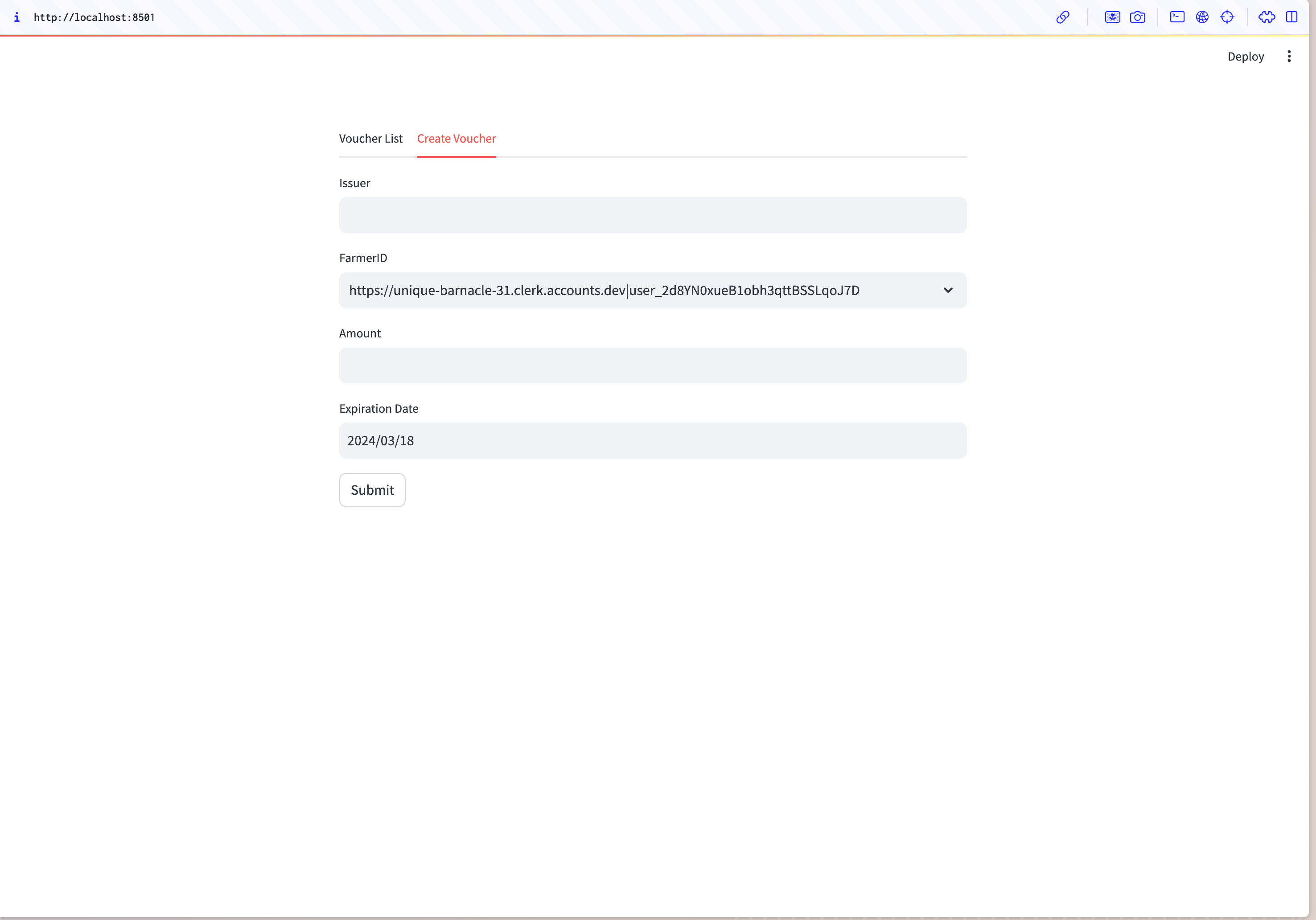Toggle the split panel layout icon
The height and width of the screenshot is (920, 1316).
pyautogui.click(x=1291, y=17)
